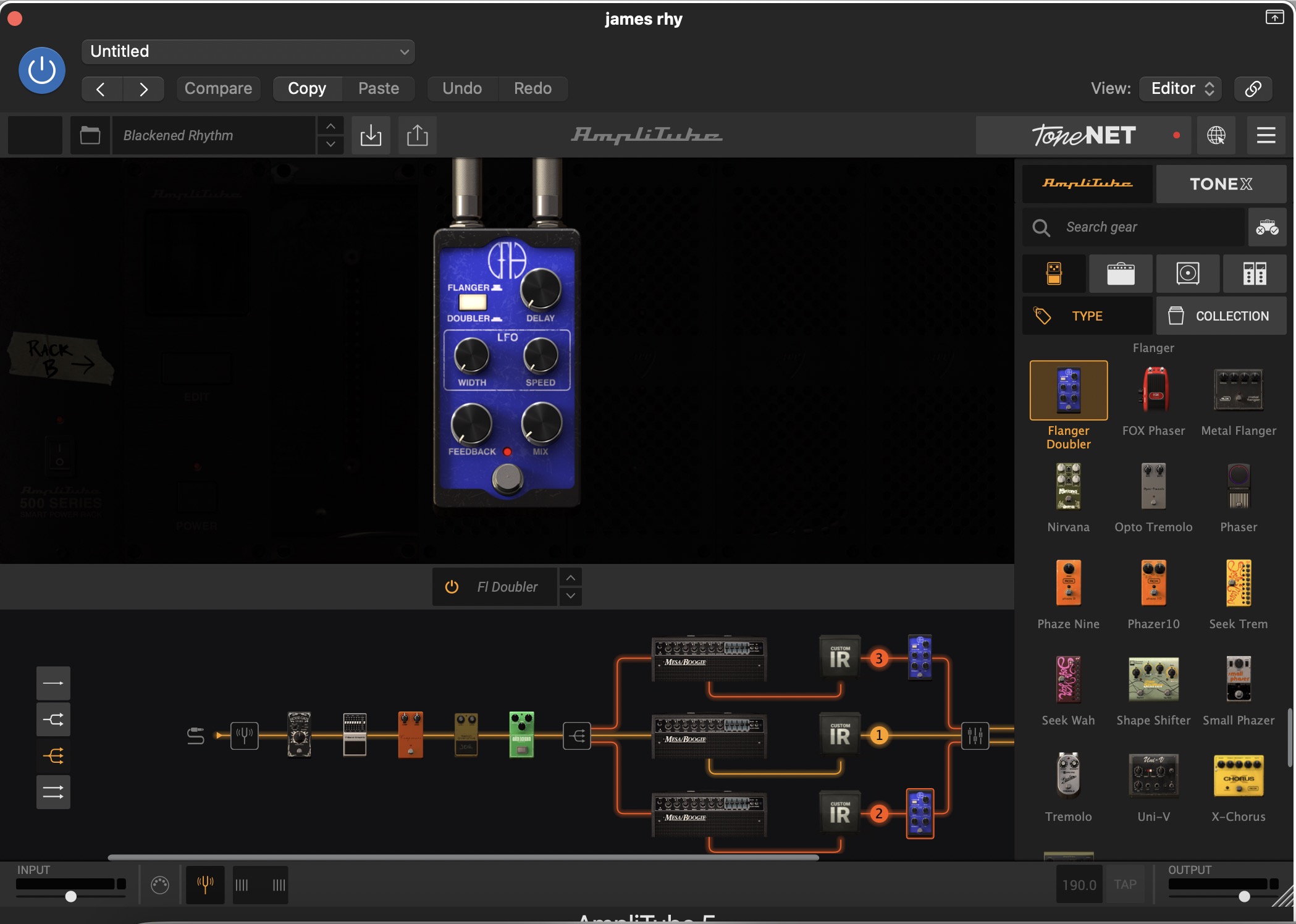This screenshot has width=1296, height=924.
Task: Switch to the COLLECTION filter tab
Action: pos(1221,316)
